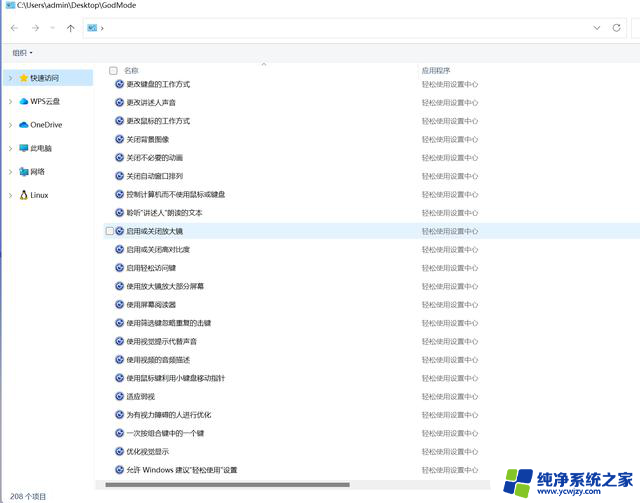Select the 为有视力障碍的人进行优化 entry
The image size is (640, 503).
tap(169, 415)
